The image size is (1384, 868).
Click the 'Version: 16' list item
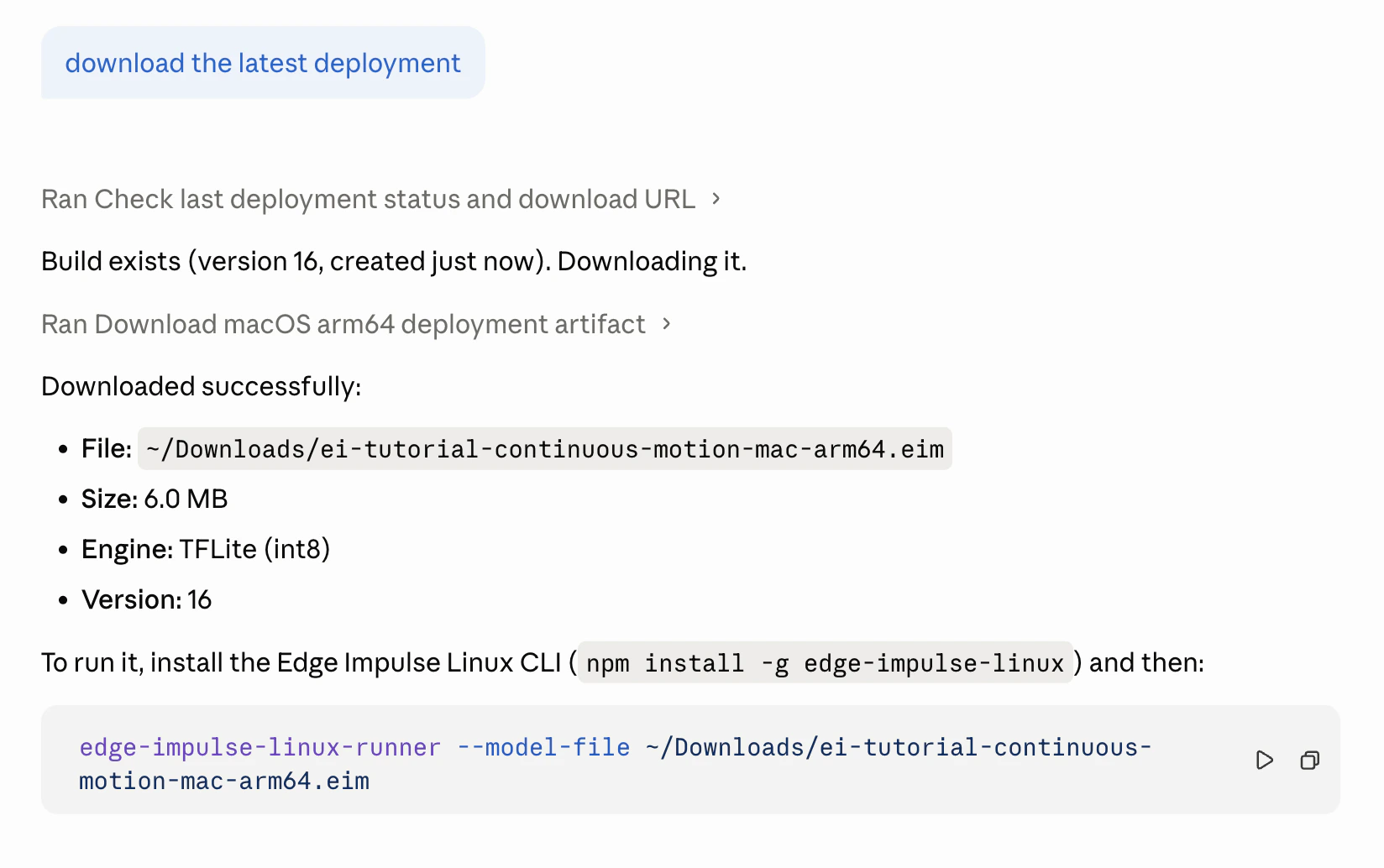(146, 600)
